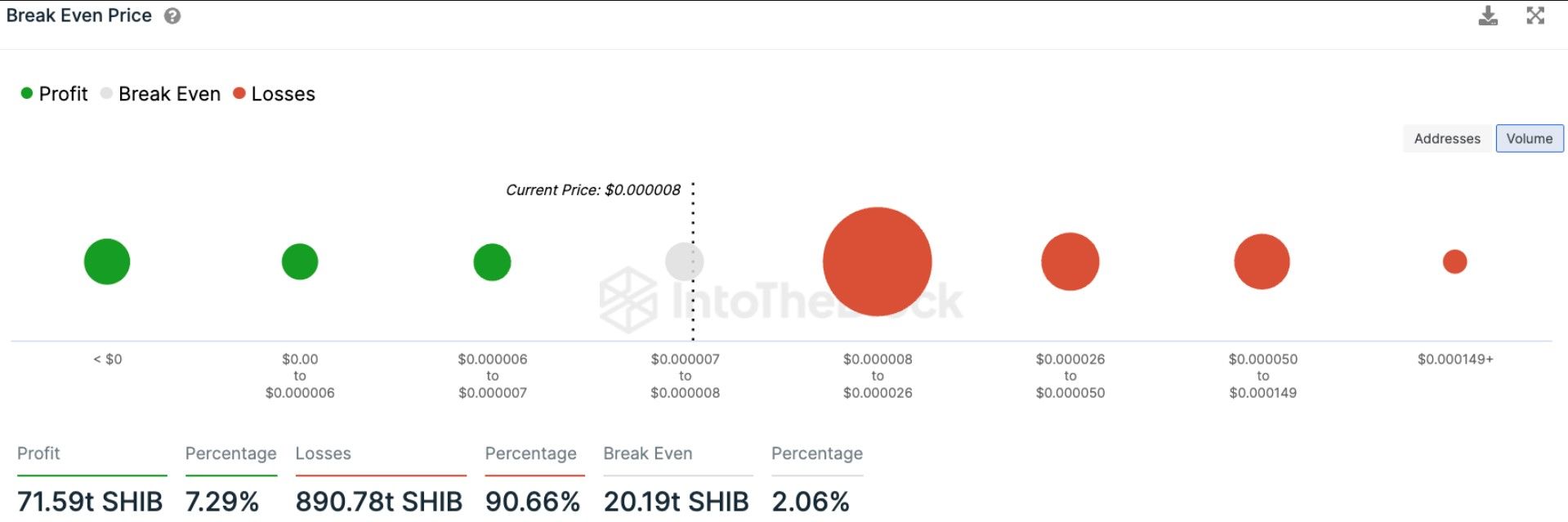
Task: Toggle the Profit legend series
Action: (x=54, y=94)
